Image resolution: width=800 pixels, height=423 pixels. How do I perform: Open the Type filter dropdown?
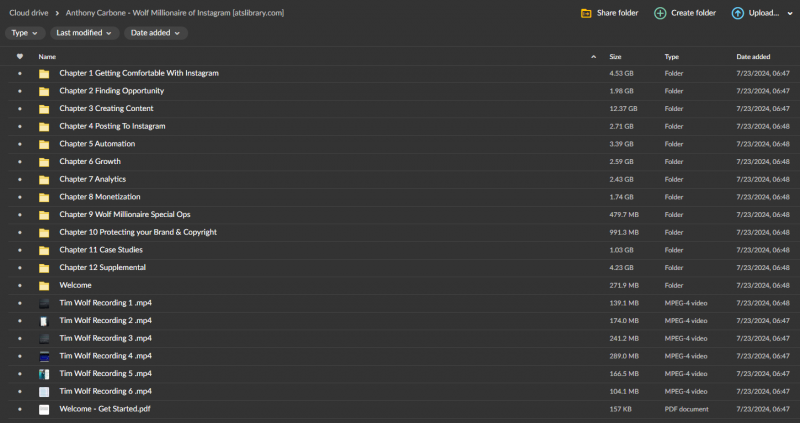24,33
